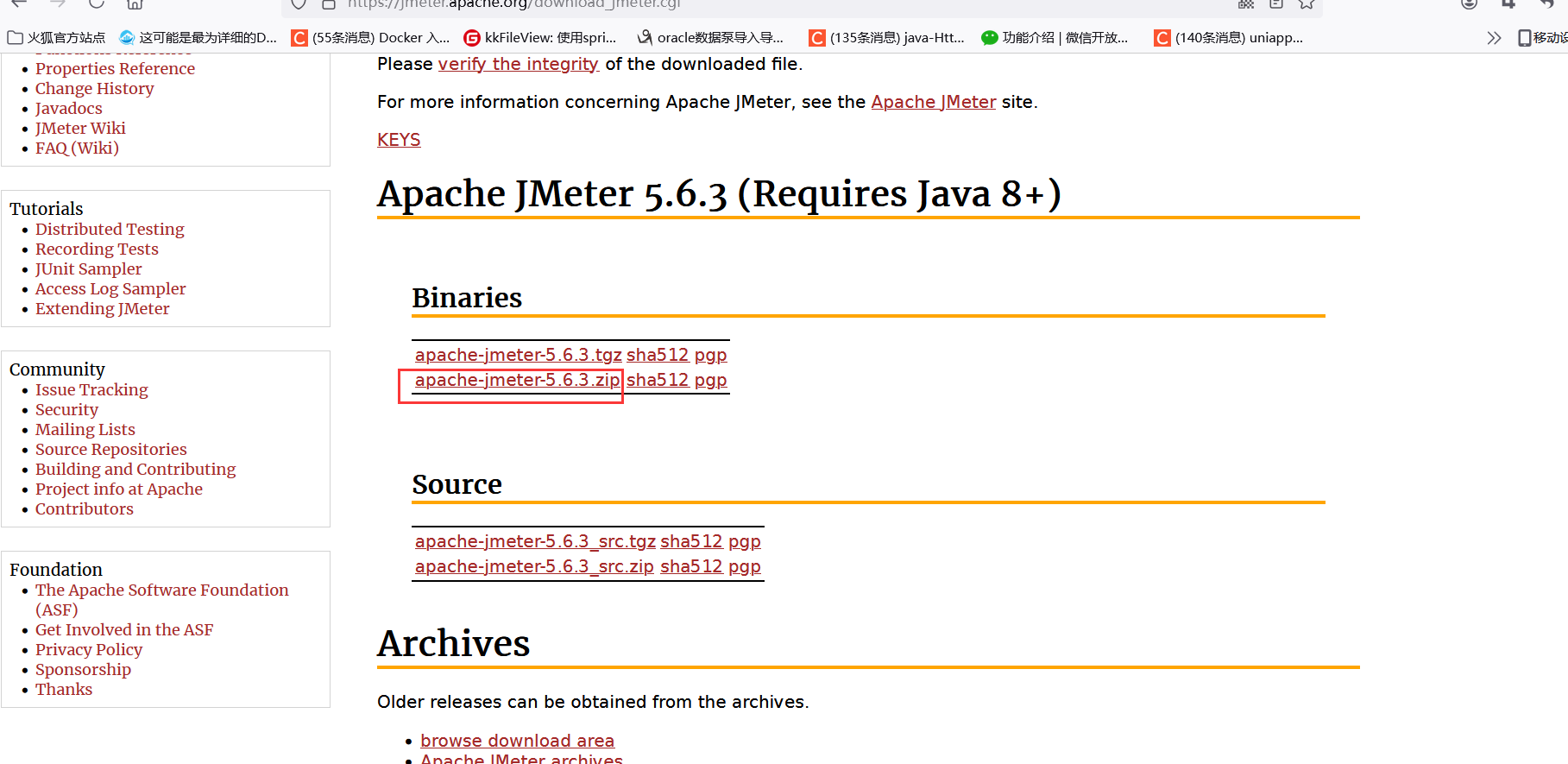The width and height of the screenshot is (1568, 764).
Task: Click the Apache JMeter 5.6.3 heading text
Action: pyautogui.click(x=719, y=193)
